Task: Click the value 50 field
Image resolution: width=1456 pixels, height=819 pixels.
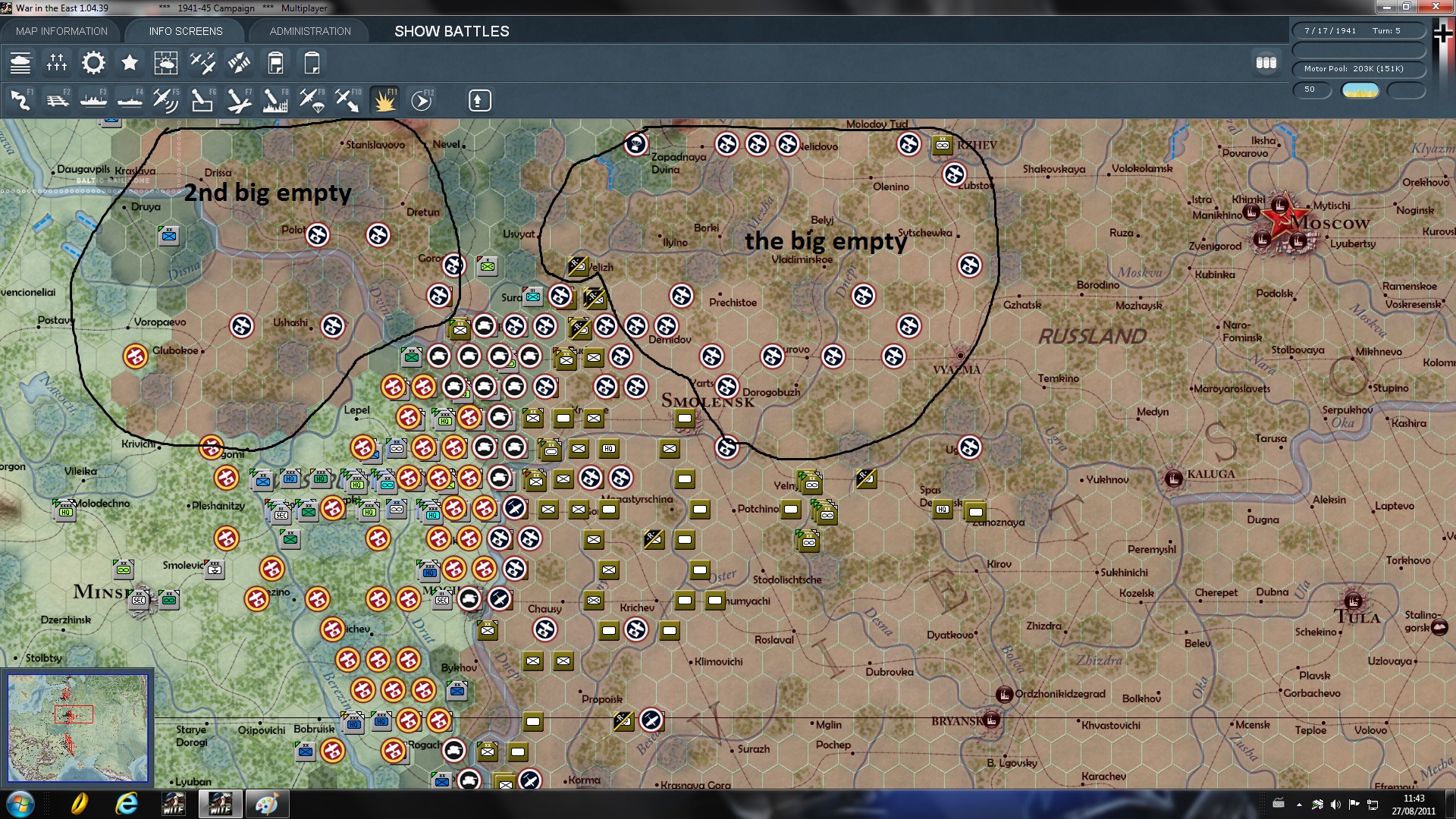Action: tap(1311, 90)
